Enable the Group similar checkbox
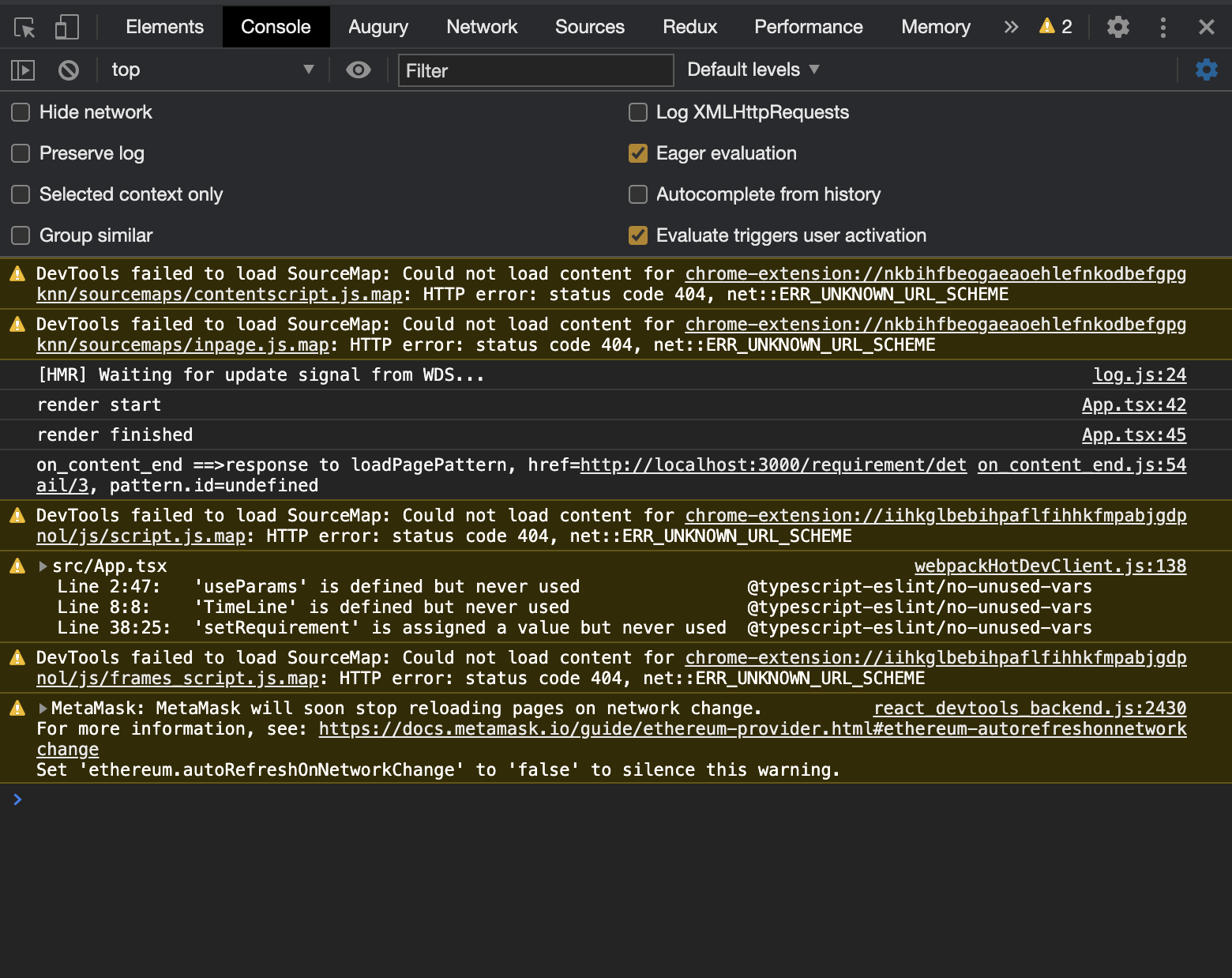Viewport: 1232px width, 978px height. click(21, 235)
